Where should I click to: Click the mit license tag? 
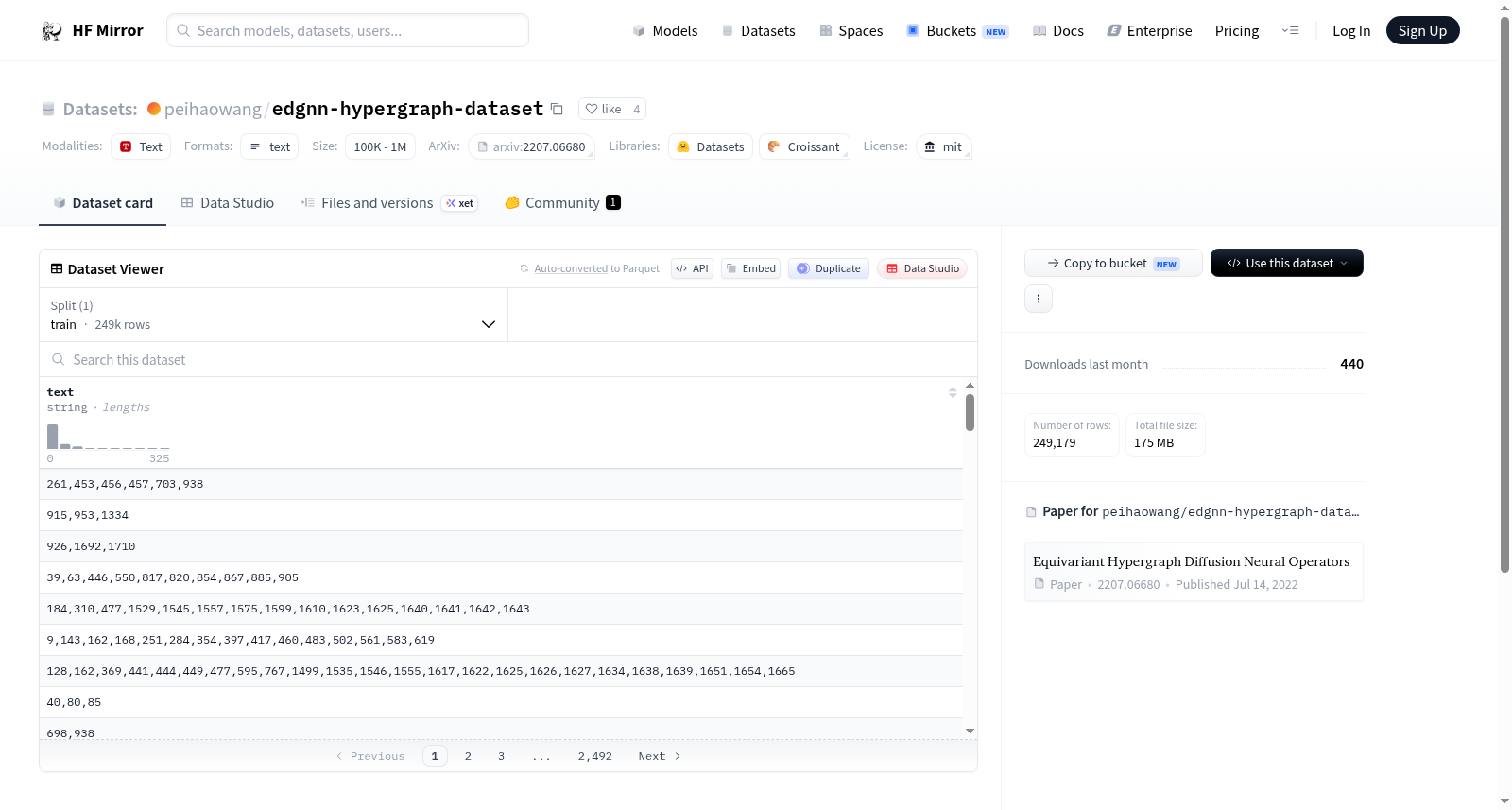tap(943, 146)
